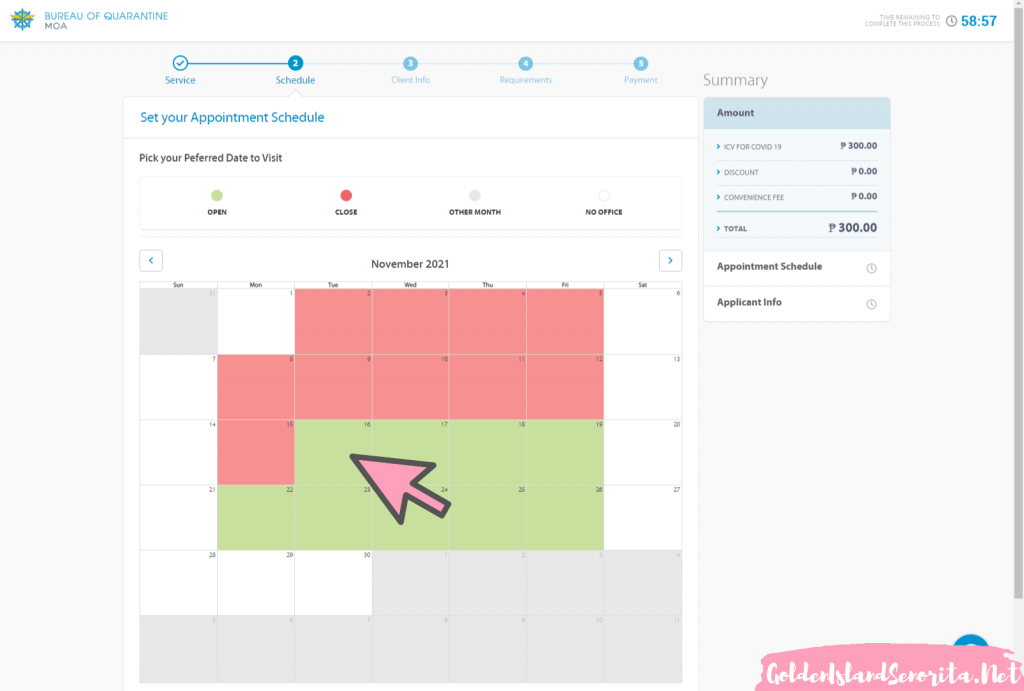Screen dimensions: 1024x691
Task: Click the green Open legend swatch
Action: 217,196
